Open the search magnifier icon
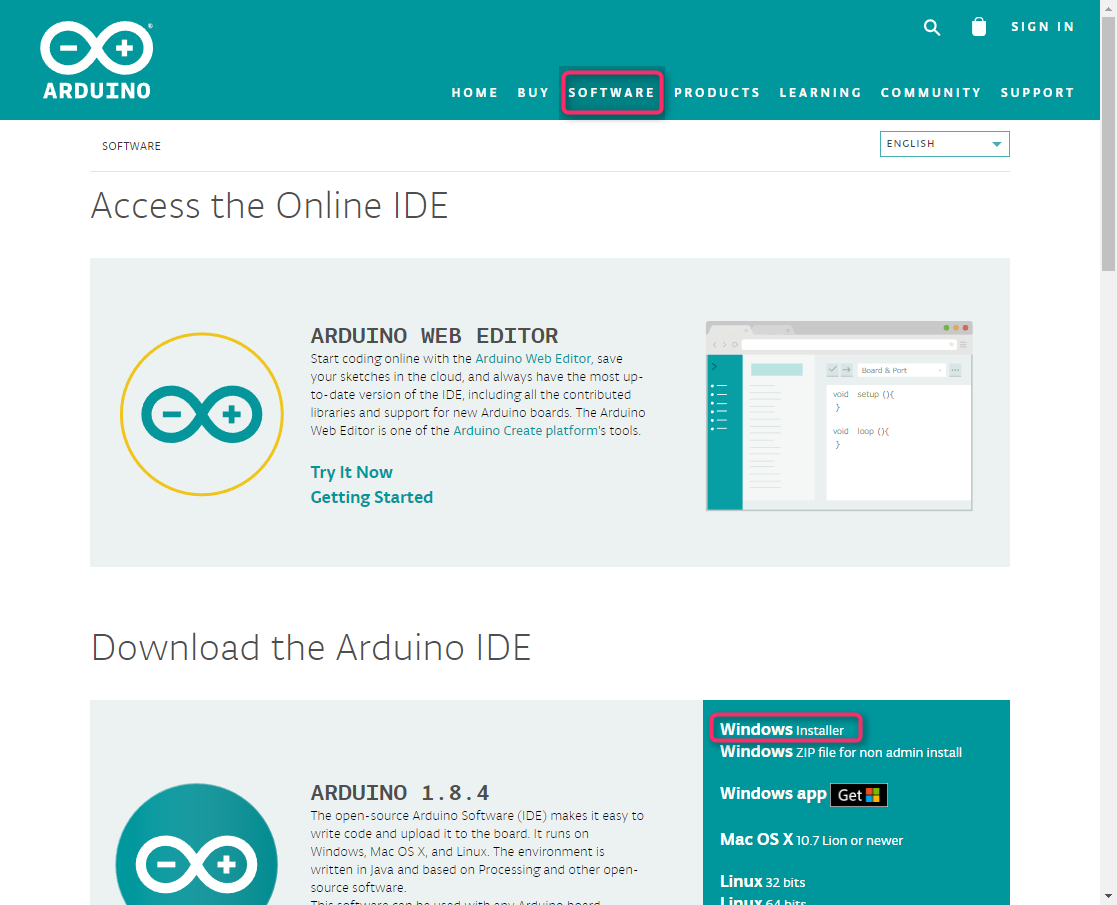Screen dimensions: 1117x905 coord(932,27)
